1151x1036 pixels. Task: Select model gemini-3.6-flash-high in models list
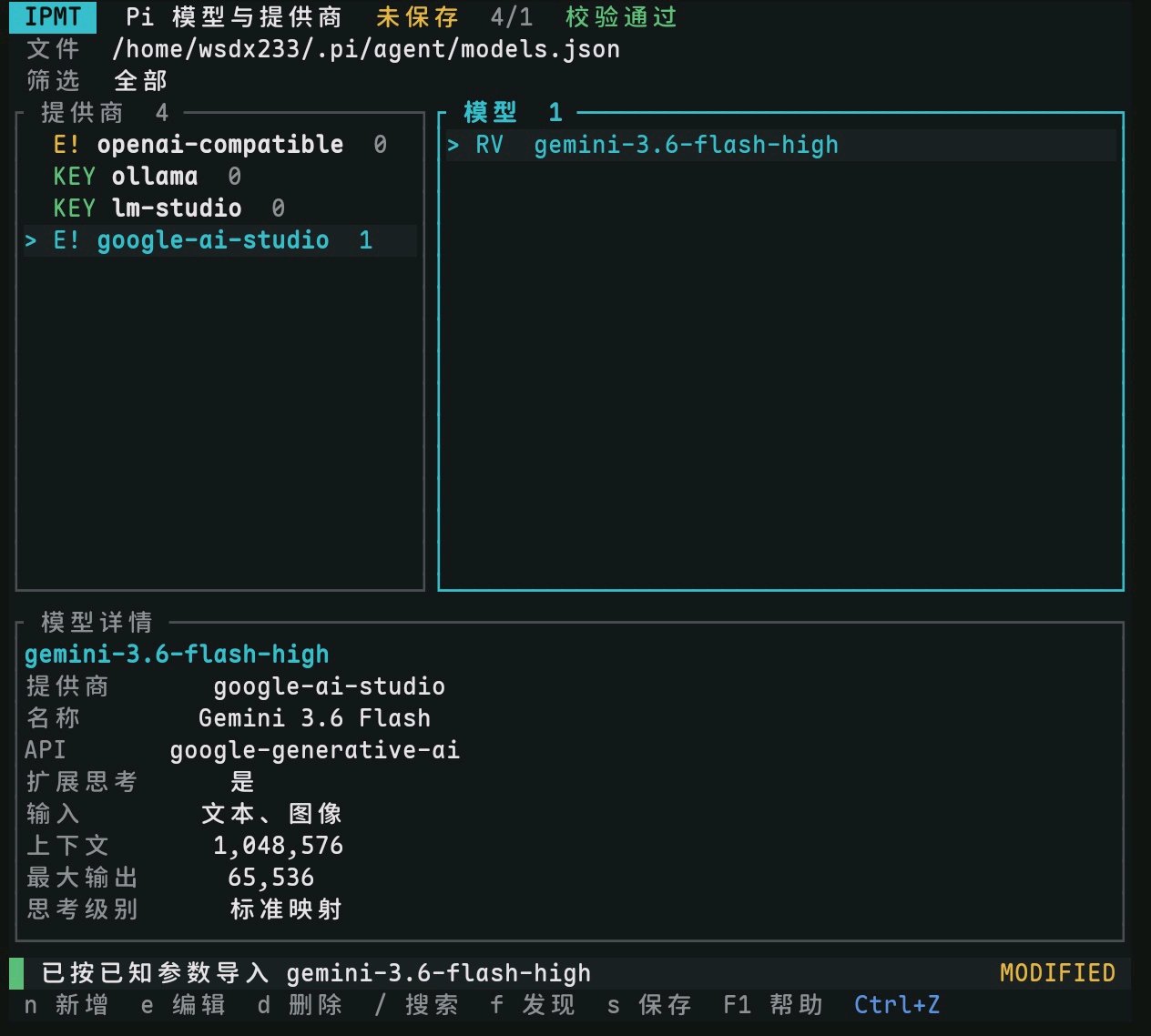(781, 145)
